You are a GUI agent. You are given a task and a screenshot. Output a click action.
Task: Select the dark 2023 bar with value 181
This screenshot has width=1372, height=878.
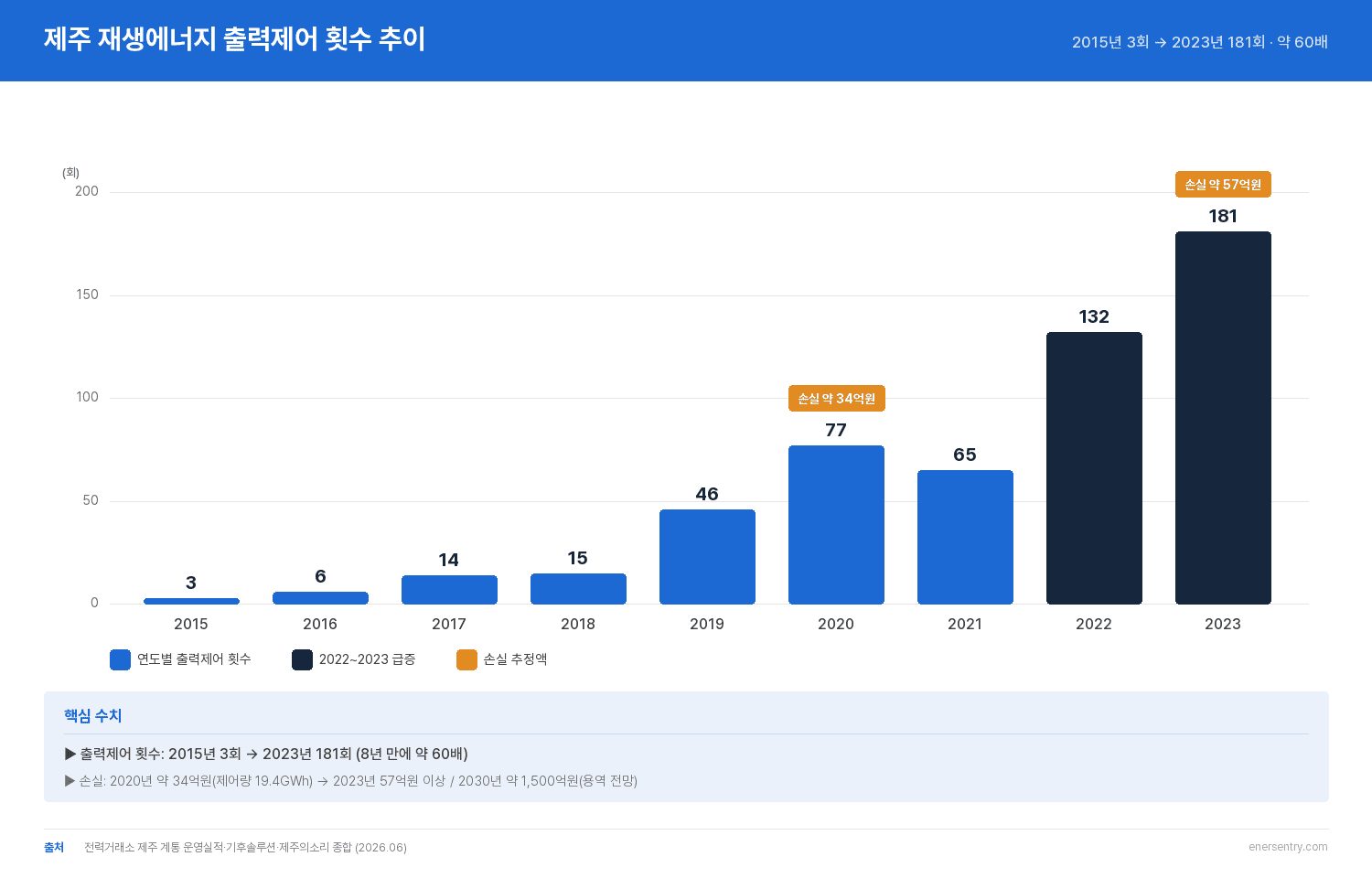[1223, 418]
